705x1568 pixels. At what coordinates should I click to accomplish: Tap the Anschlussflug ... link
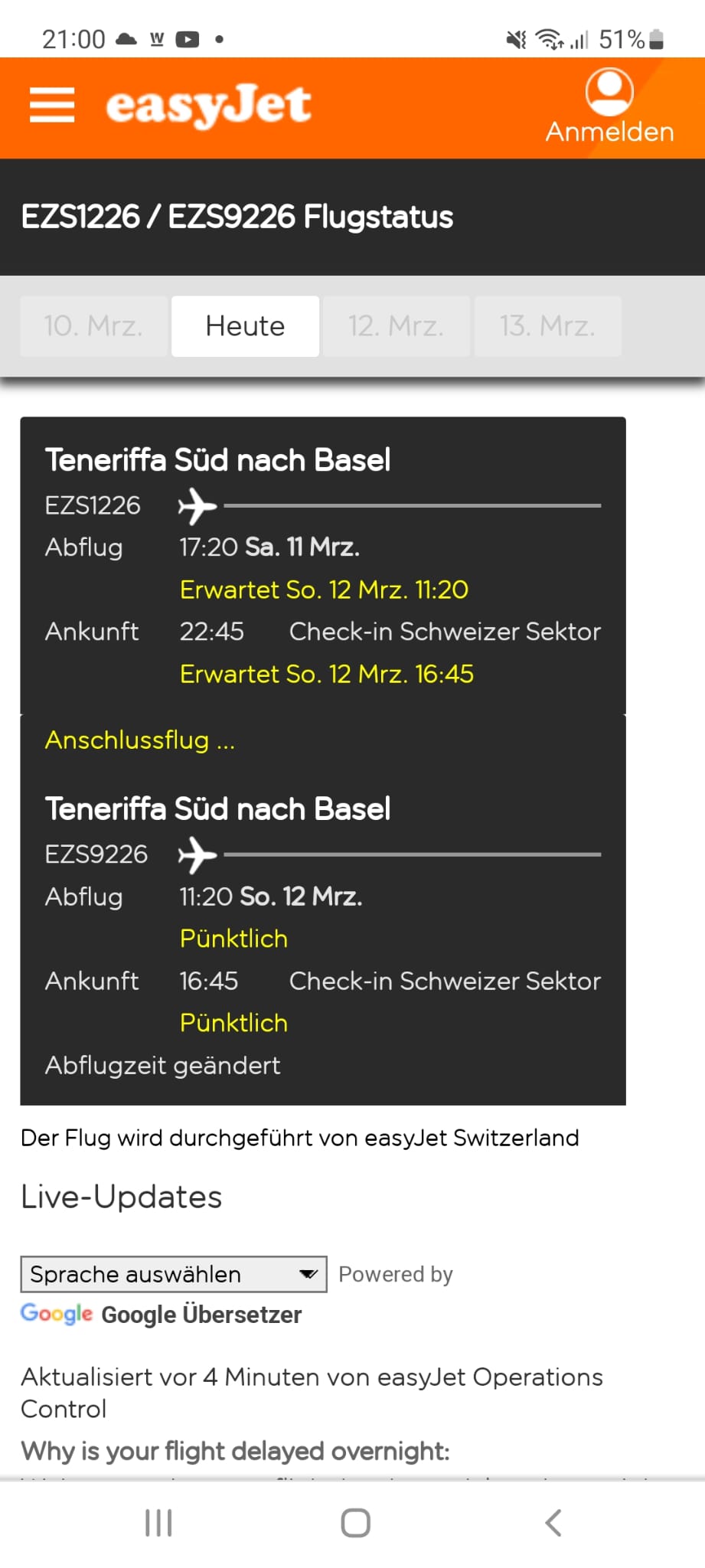point(140,740)
